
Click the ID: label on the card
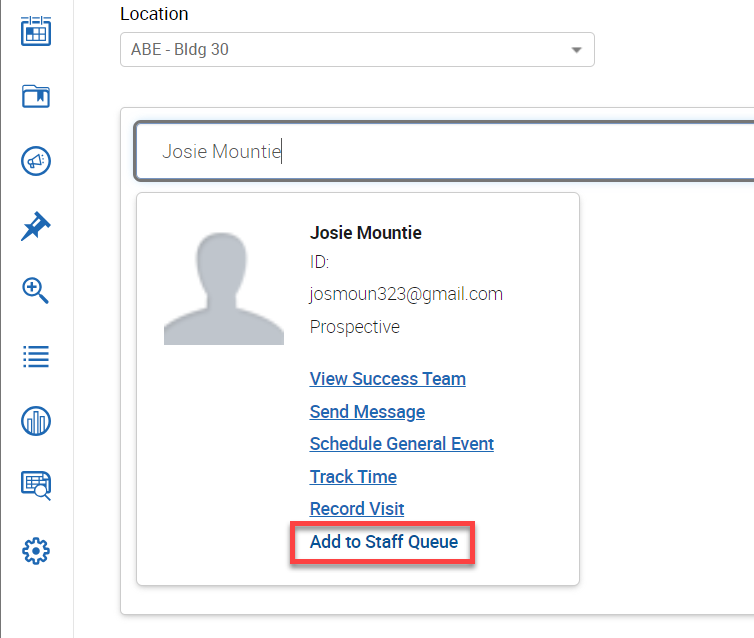(319, 262)
